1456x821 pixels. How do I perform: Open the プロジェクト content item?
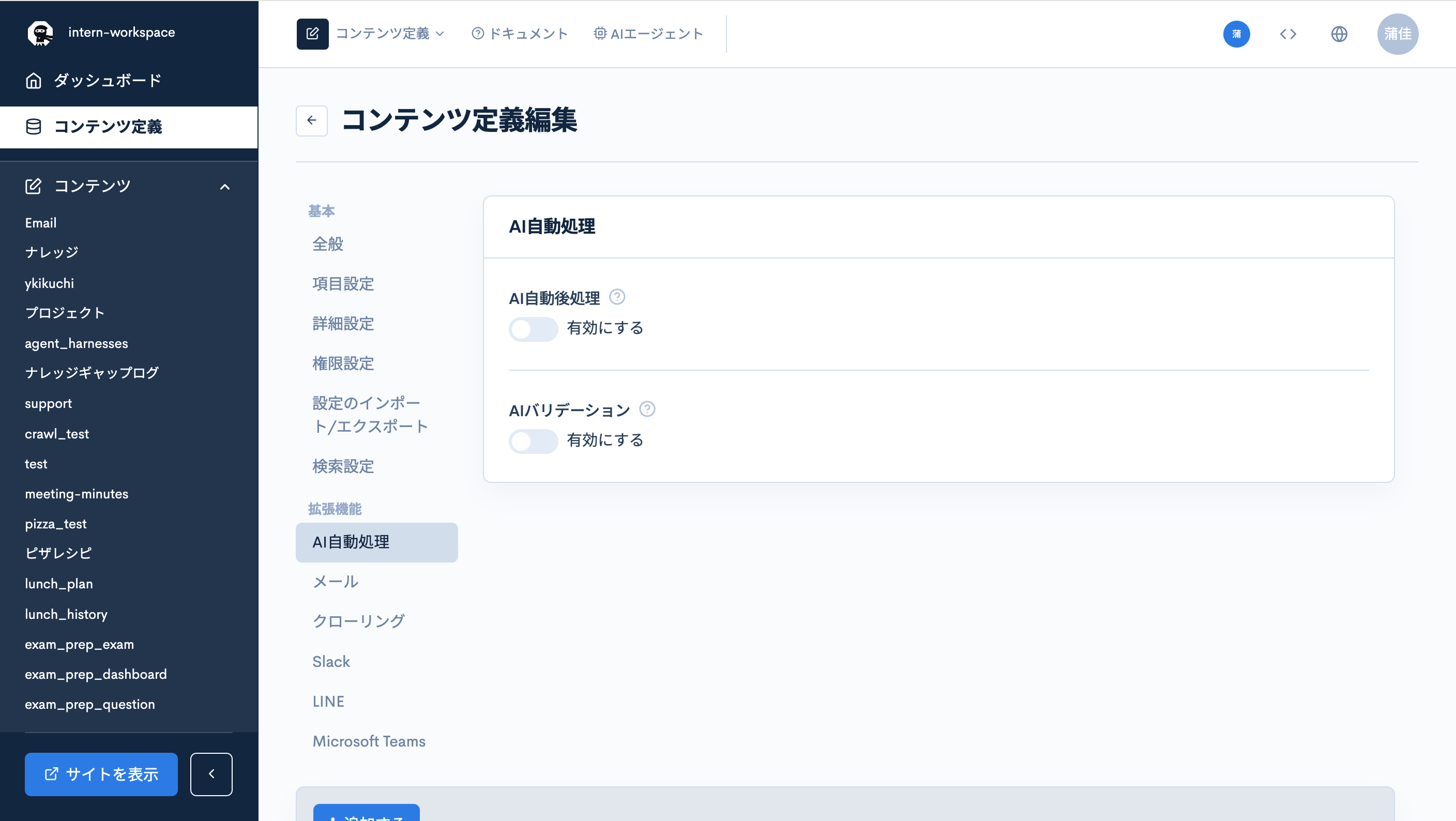[65, 313]
